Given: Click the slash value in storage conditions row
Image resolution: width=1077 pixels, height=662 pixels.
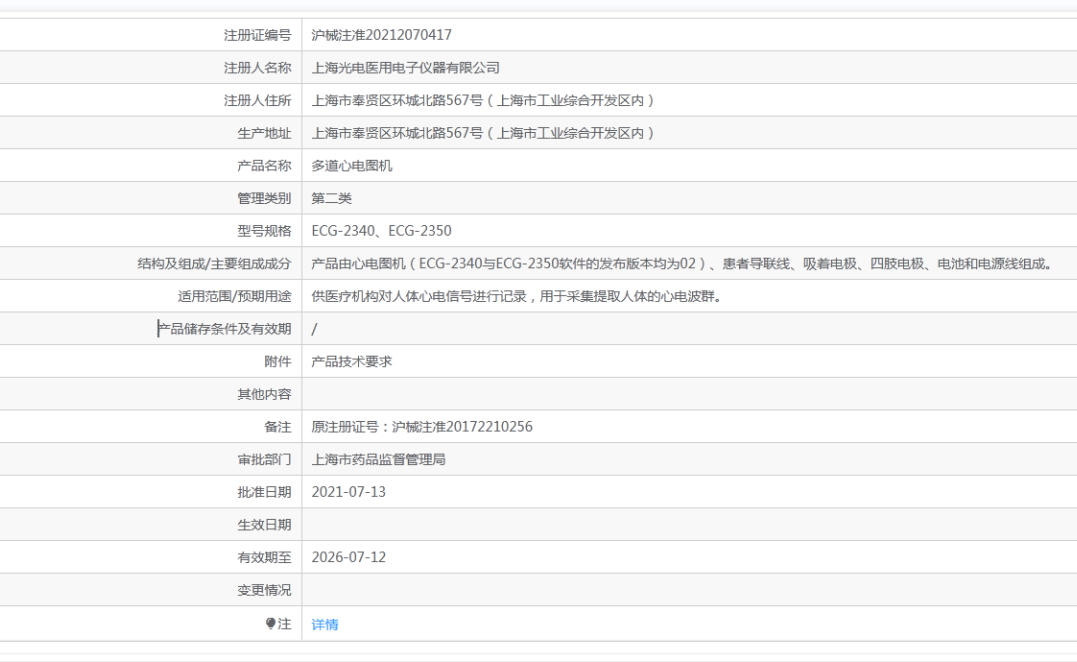Looking at the screenshot, I should 314,329.
